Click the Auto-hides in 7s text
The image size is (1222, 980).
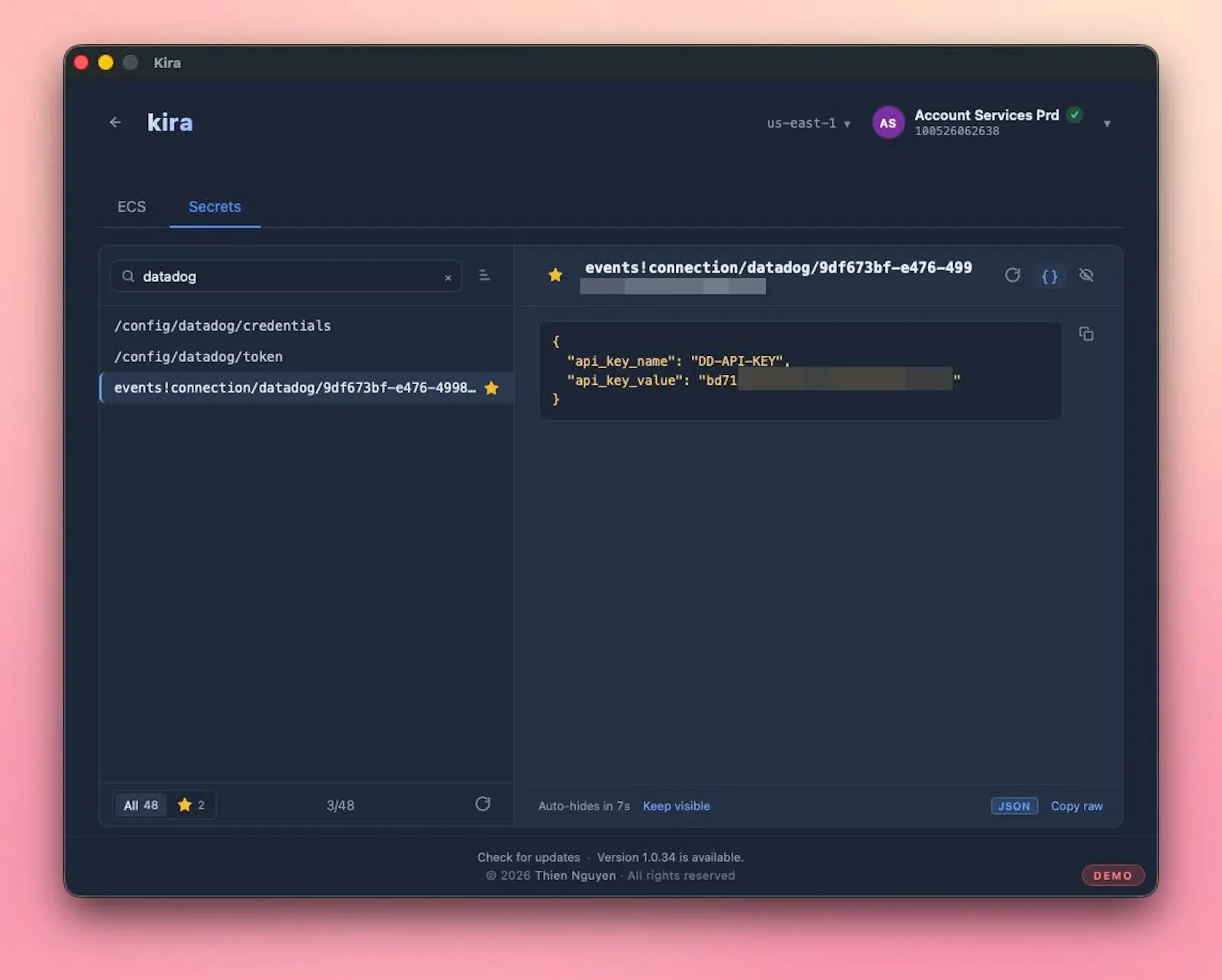[x=584, y=807]
